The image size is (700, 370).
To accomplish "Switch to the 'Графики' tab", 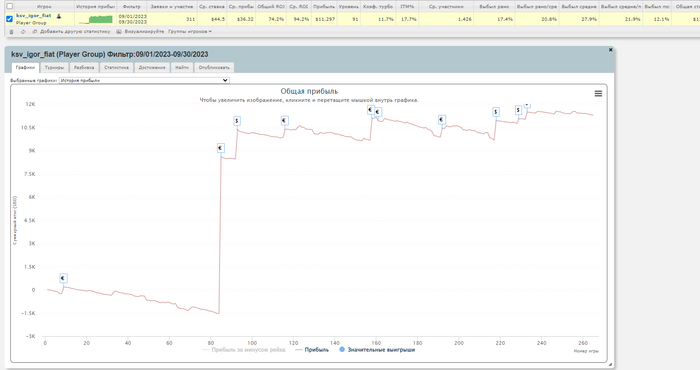I will click(x=25, y=67).
